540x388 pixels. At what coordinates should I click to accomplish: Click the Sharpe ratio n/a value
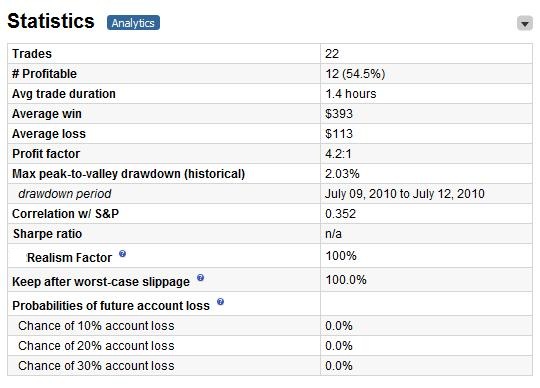coord(333,234)
